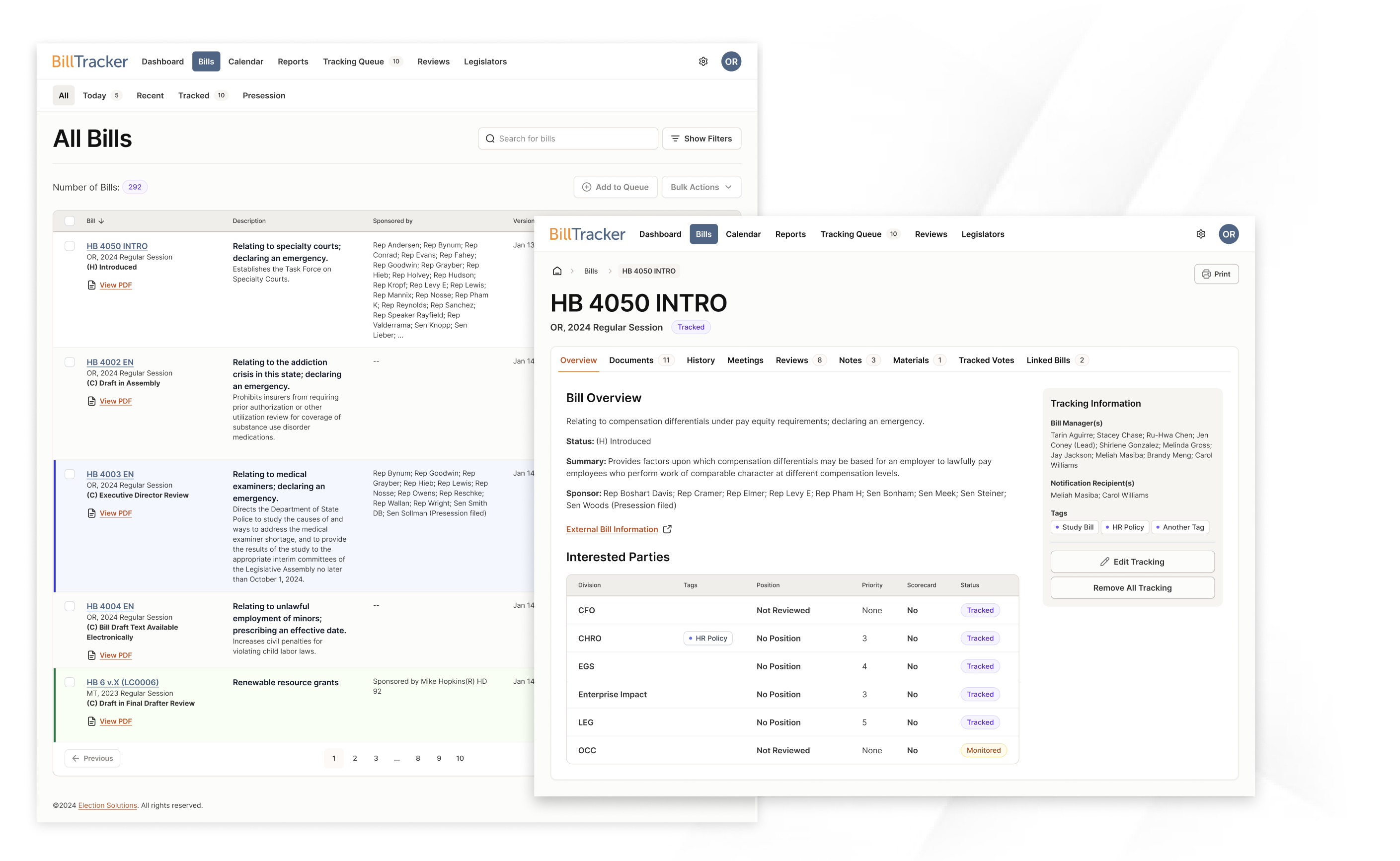
Task: Click PDF document icon for HB 4002 EN
Action: [91, 402]
